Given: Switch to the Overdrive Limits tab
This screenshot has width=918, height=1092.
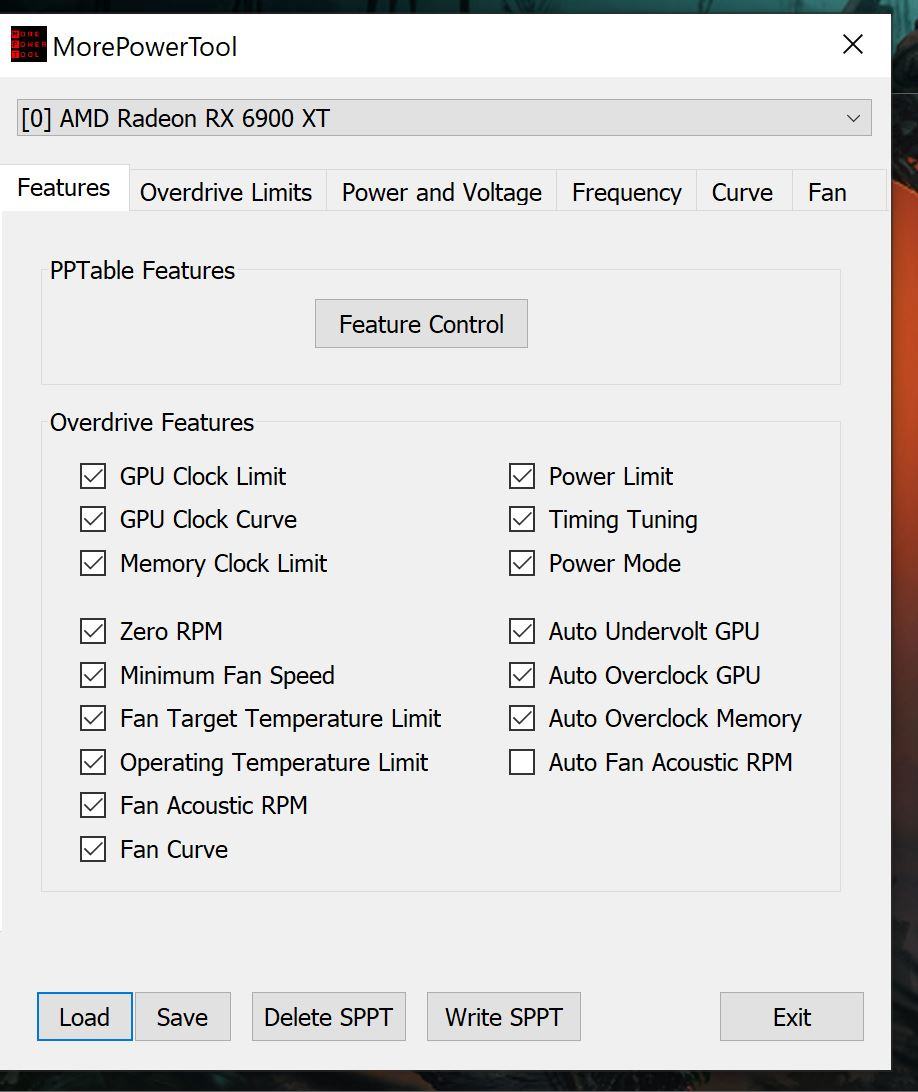Looking at the screenshot, I should pos(226,192).
